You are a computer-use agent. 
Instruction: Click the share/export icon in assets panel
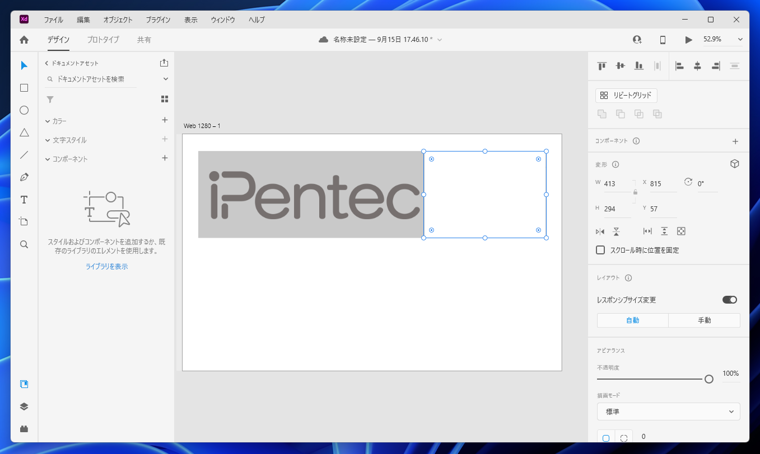click(164, 63)
